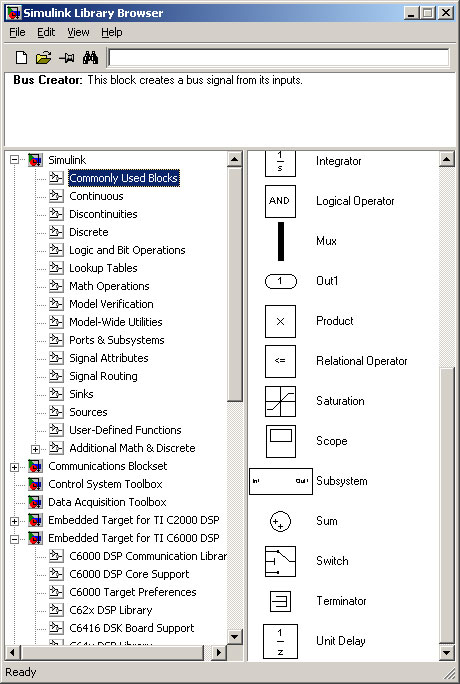Click the binoculars Find block icon
The width and height of the screenshot is (460, 684).
(90, 58)
